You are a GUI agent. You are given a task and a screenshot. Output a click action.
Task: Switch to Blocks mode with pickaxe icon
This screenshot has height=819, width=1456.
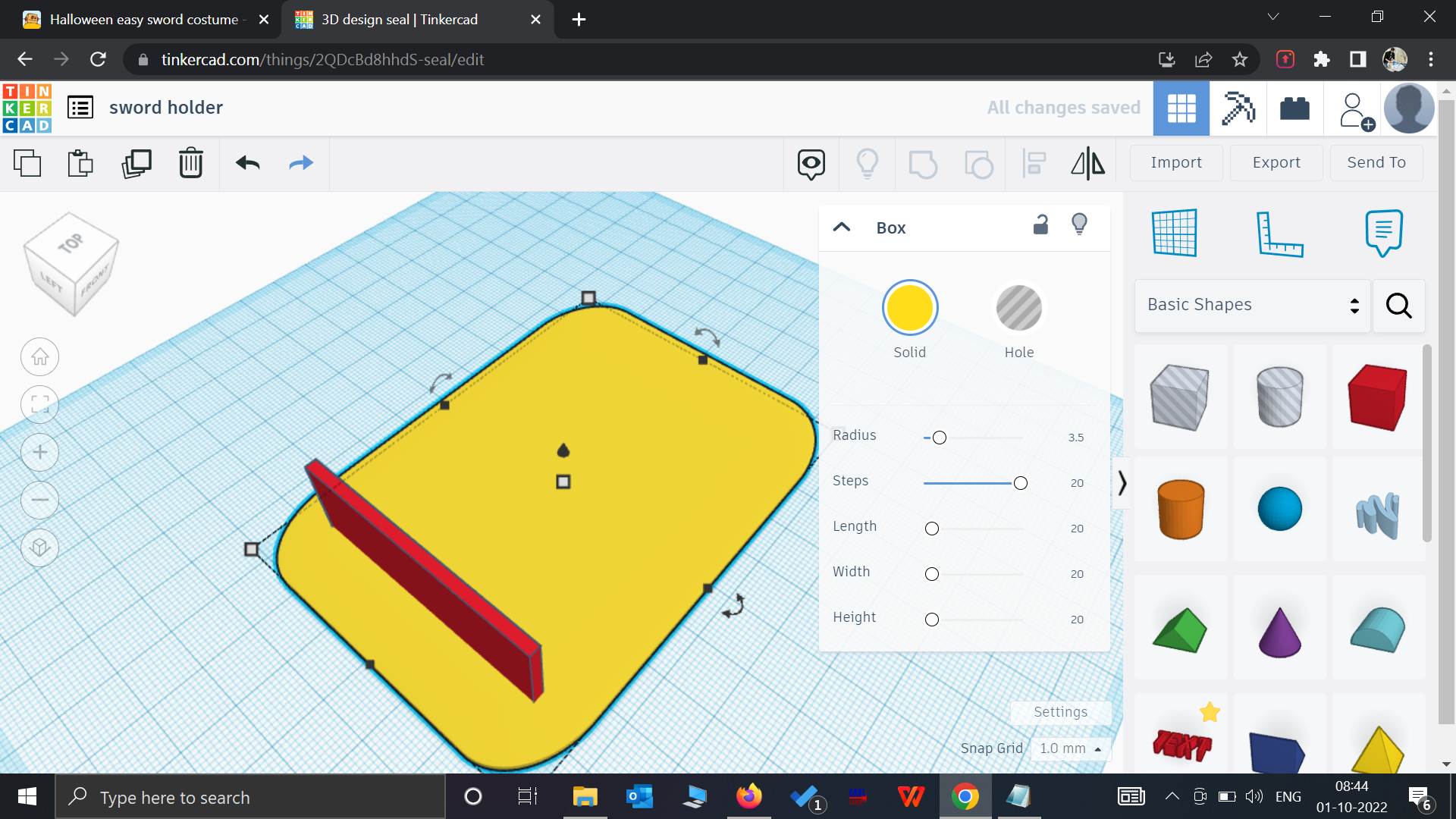click(x=1238, y=108)
